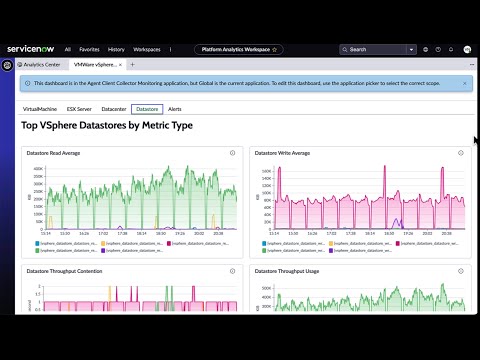
Task: Click the Datastore Write Average title
Action: 282,153
